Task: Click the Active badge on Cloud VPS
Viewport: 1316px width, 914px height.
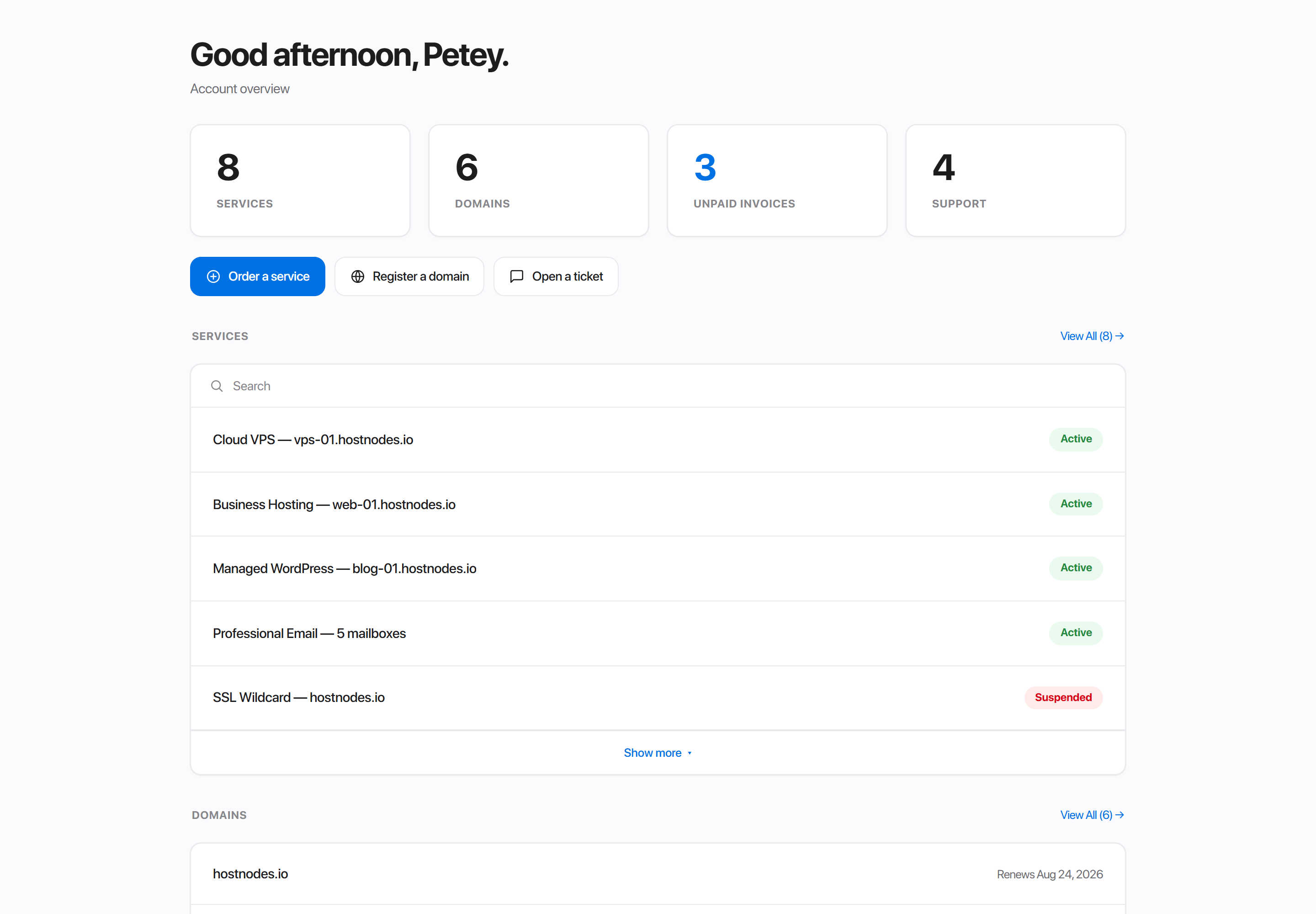Action: pyautogui.click(x=1076, y=439)
